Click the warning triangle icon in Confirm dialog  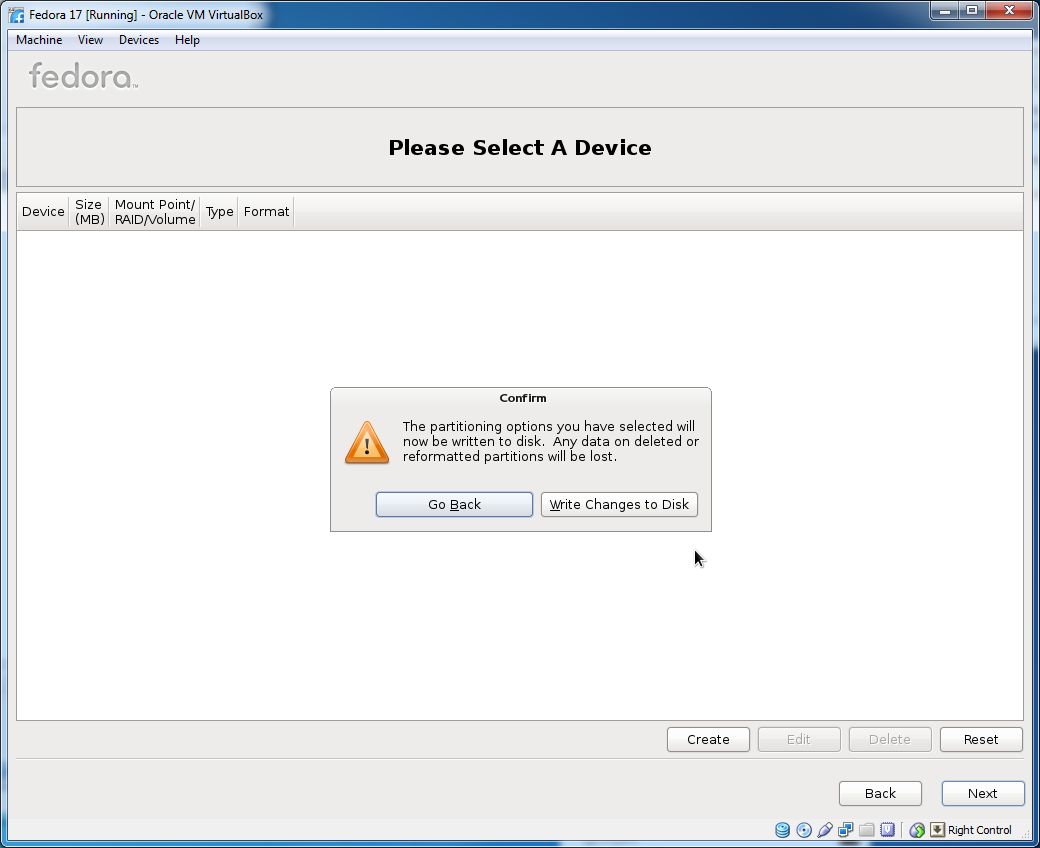click(x=367, y=442)
